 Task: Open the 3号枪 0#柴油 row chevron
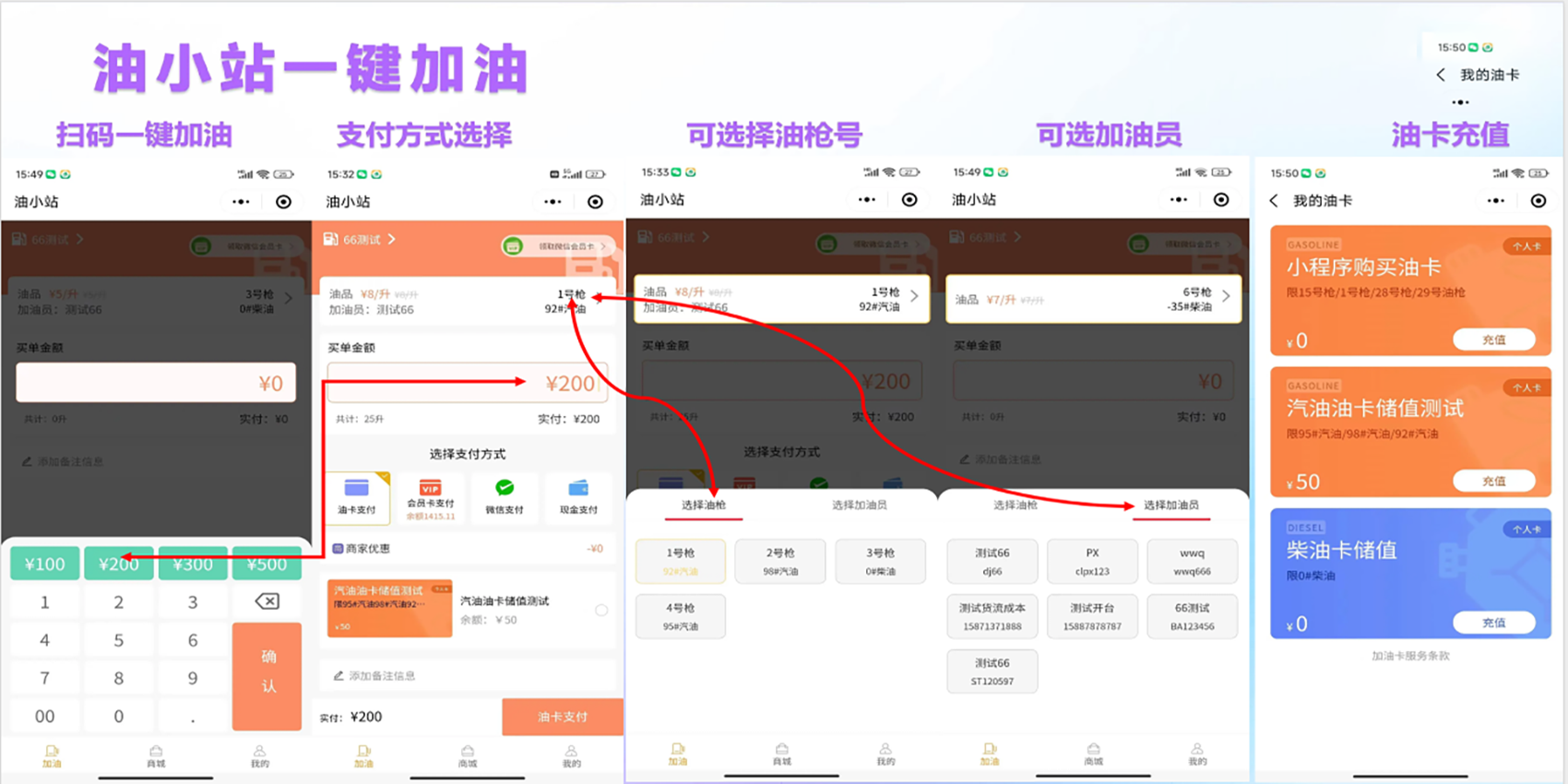(x=289, y=298)
